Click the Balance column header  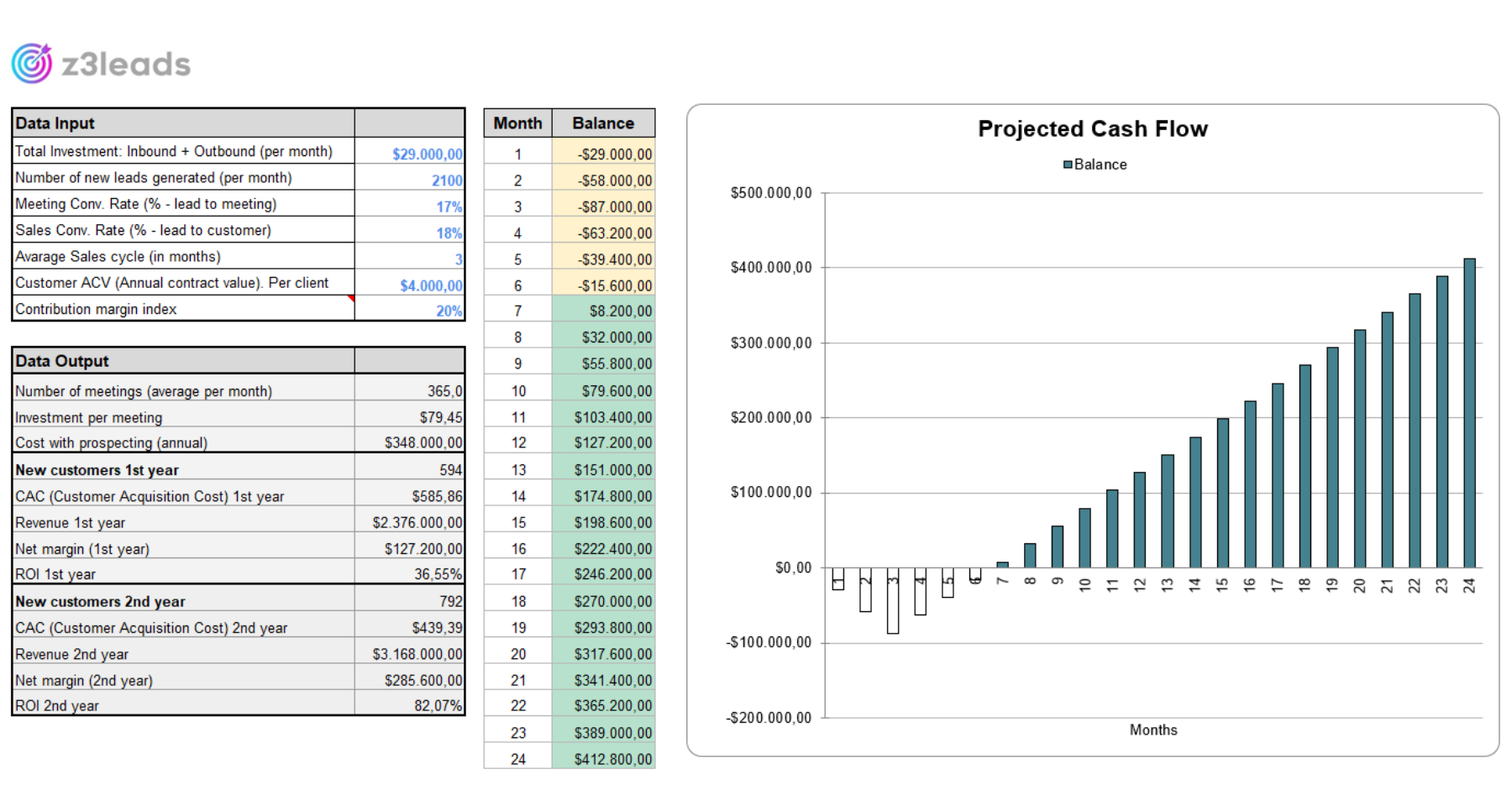coord(603,123)
